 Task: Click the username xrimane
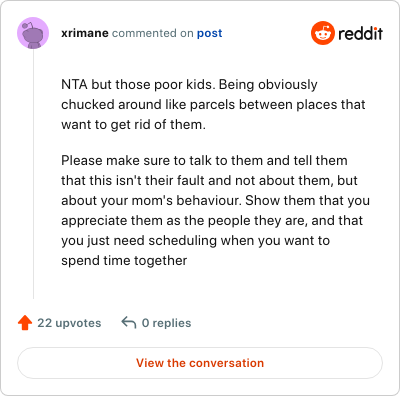pyautogui.click(x=85, y=33)
